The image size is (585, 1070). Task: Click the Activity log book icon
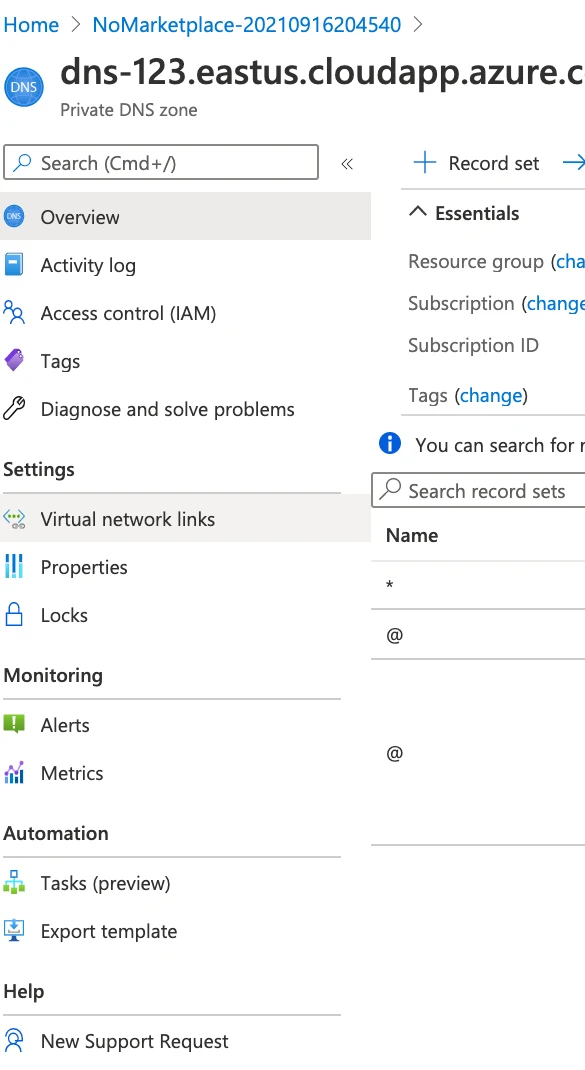click(x=14, y=265)
